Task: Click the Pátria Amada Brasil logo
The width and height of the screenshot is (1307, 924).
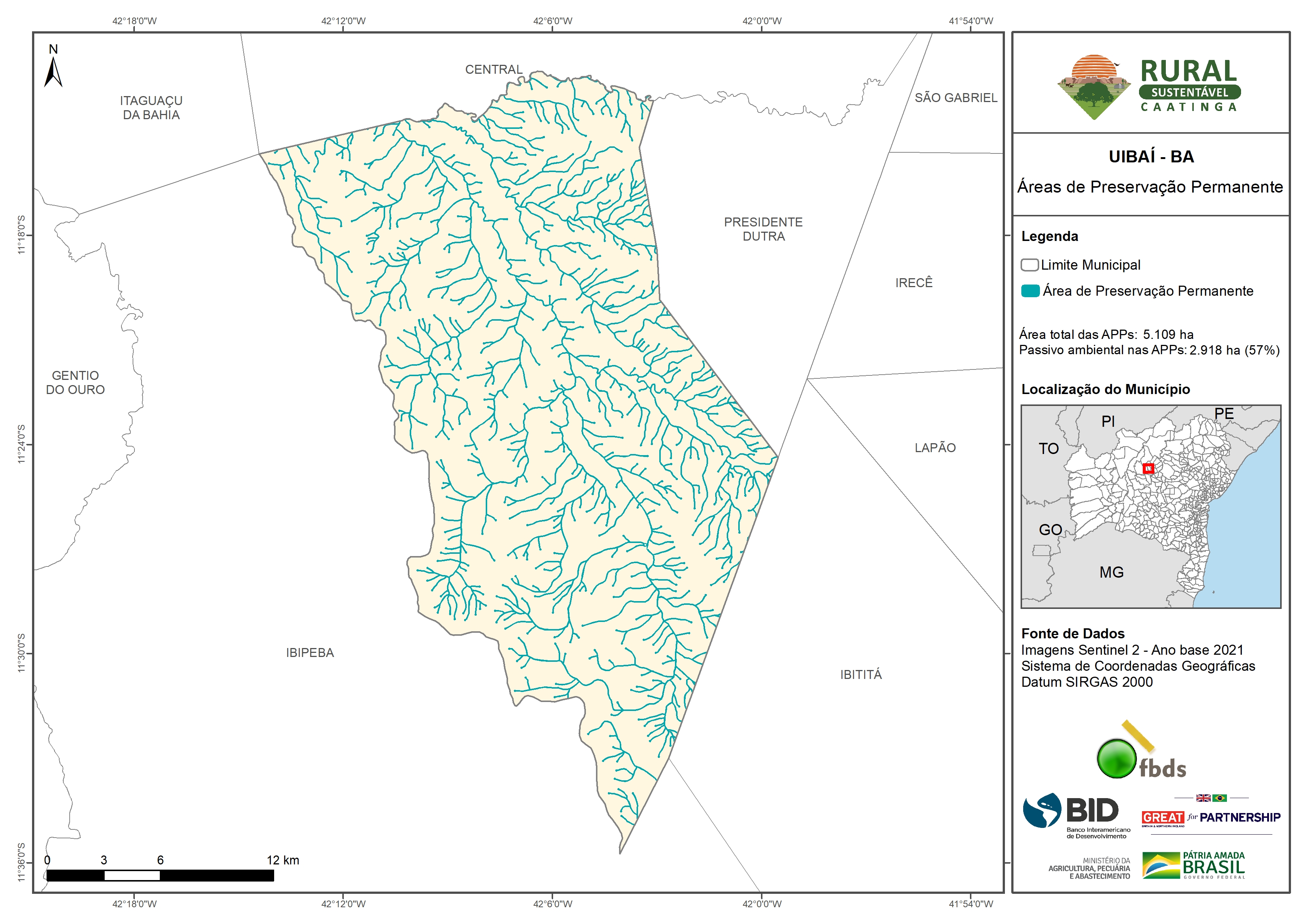Action: pos(1194,866)
